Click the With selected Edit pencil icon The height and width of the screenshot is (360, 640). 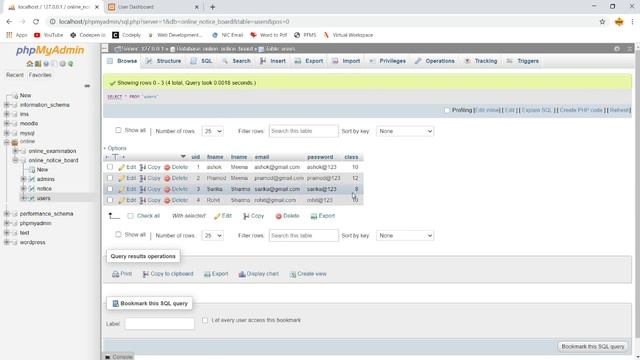click(x=217, y=216)
